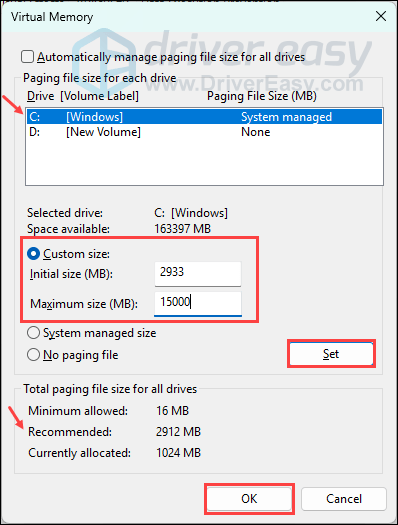The width and height of the screenshot is (398, 525).
Task: Enable automatically manage paging file size checkbox
Action: pyautogui.click(x=27, y=57)
